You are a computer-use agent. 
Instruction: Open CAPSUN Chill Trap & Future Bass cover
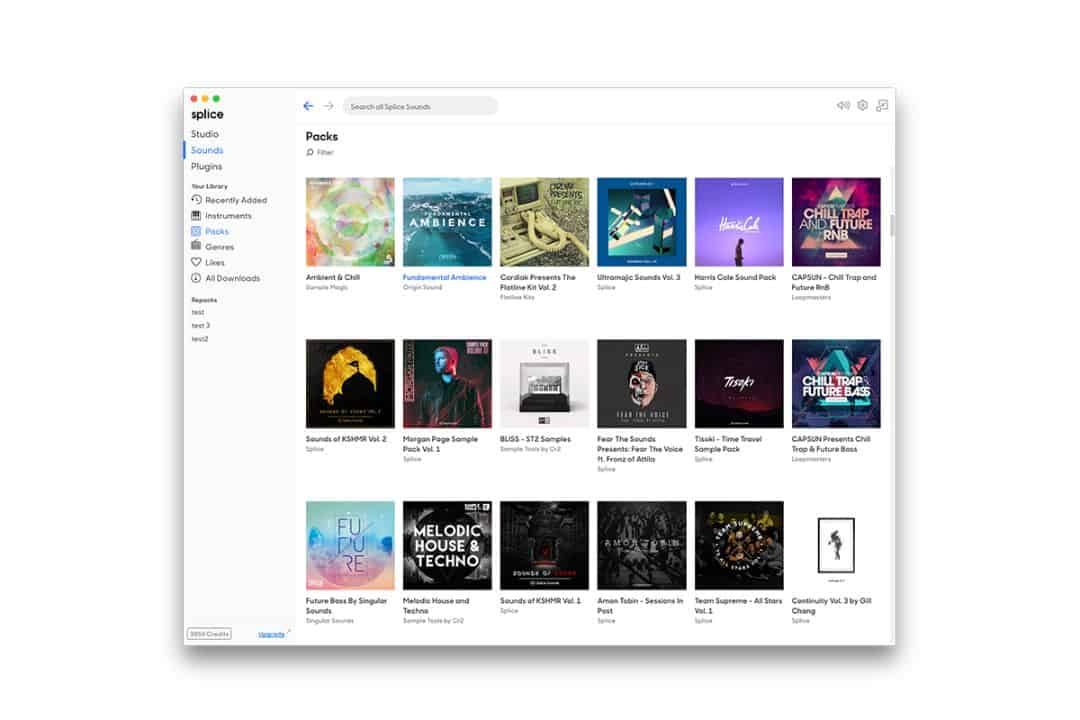pyautogui.click(x=835, y=384)
